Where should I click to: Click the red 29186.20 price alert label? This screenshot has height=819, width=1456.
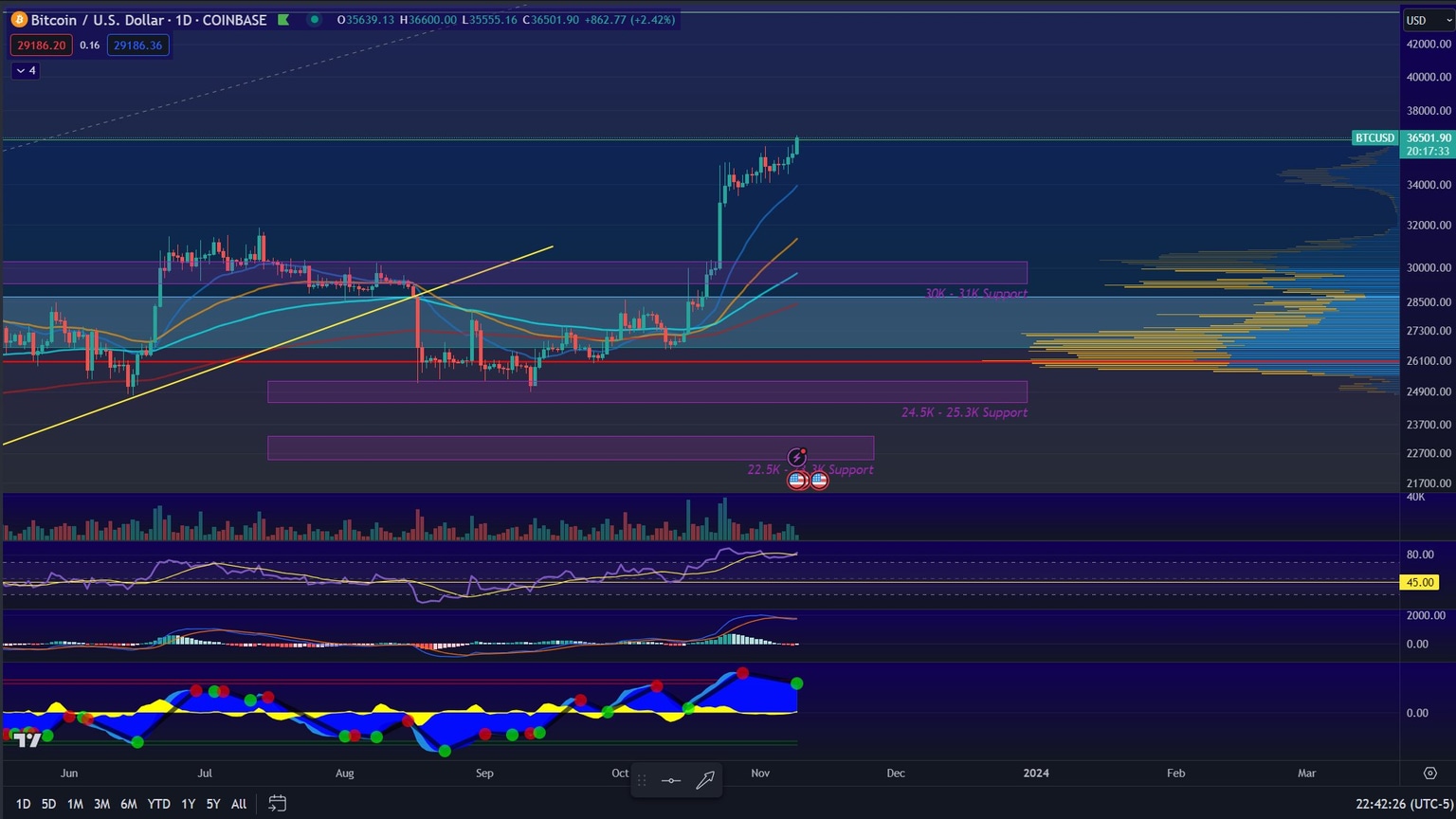click(41, 45)
